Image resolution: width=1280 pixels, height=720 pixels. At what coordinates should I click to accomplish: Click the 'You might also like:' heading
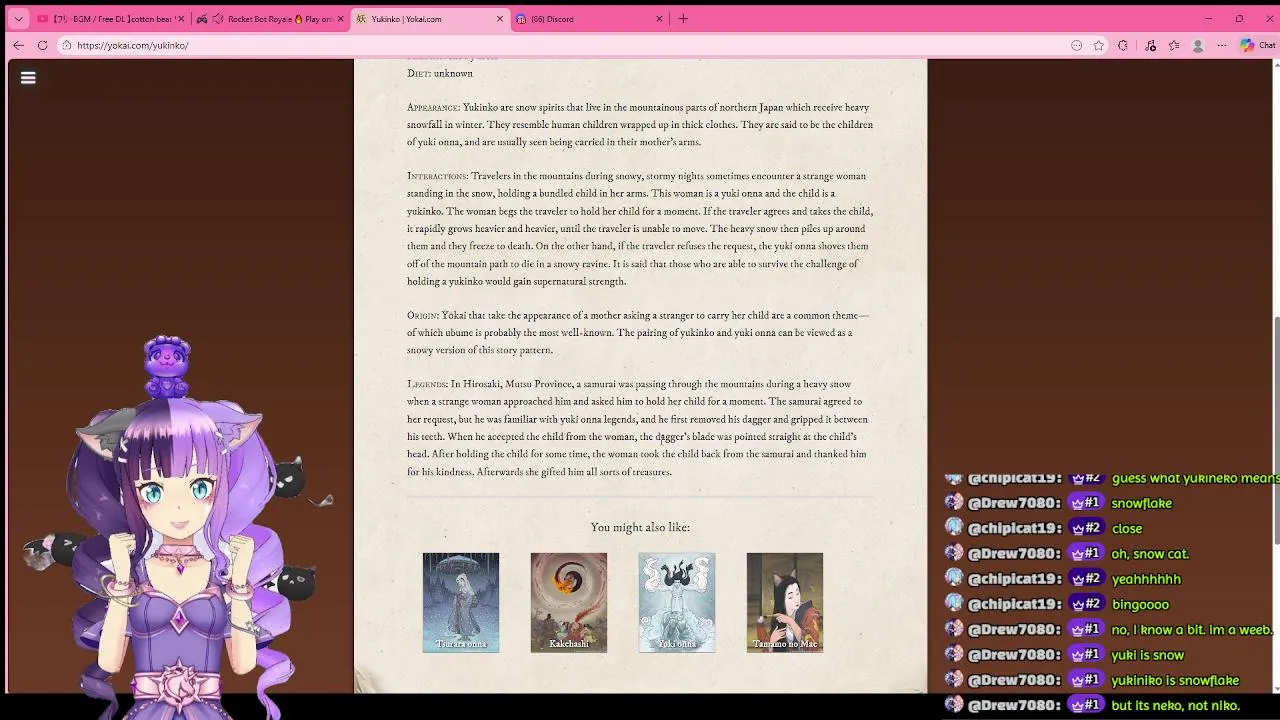tap(640, 527)
